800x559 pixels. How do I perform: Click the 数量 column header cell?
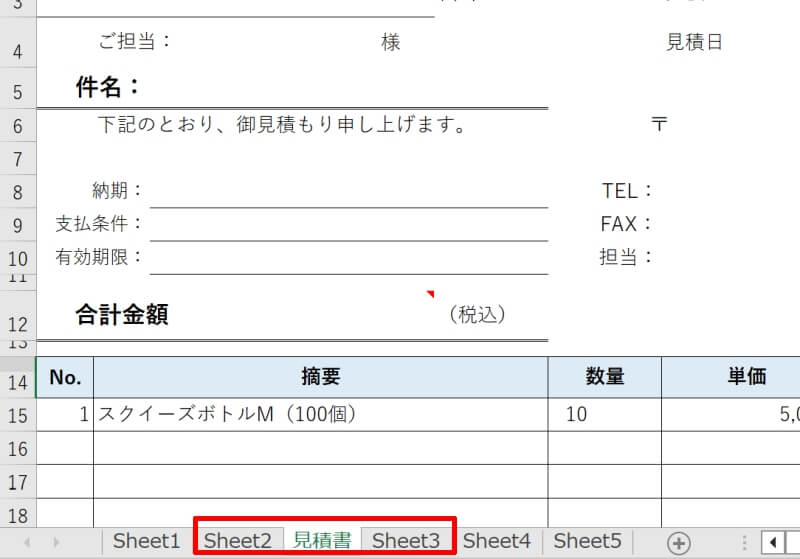(605, 377)
